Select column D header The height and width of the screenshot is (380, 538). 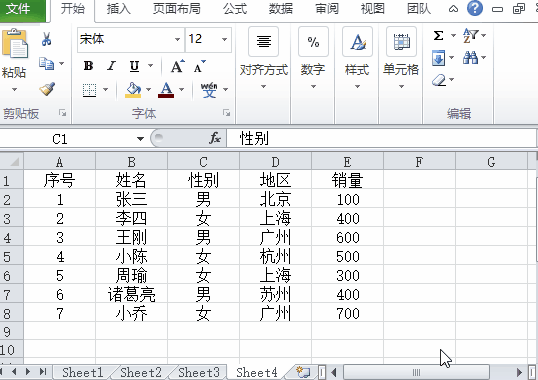point(276,162)
